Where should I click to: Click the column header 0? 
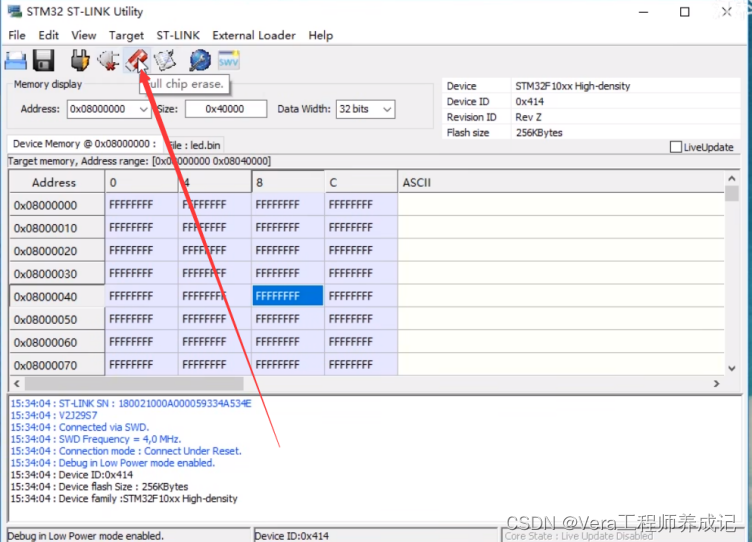(x=141, y=182)
